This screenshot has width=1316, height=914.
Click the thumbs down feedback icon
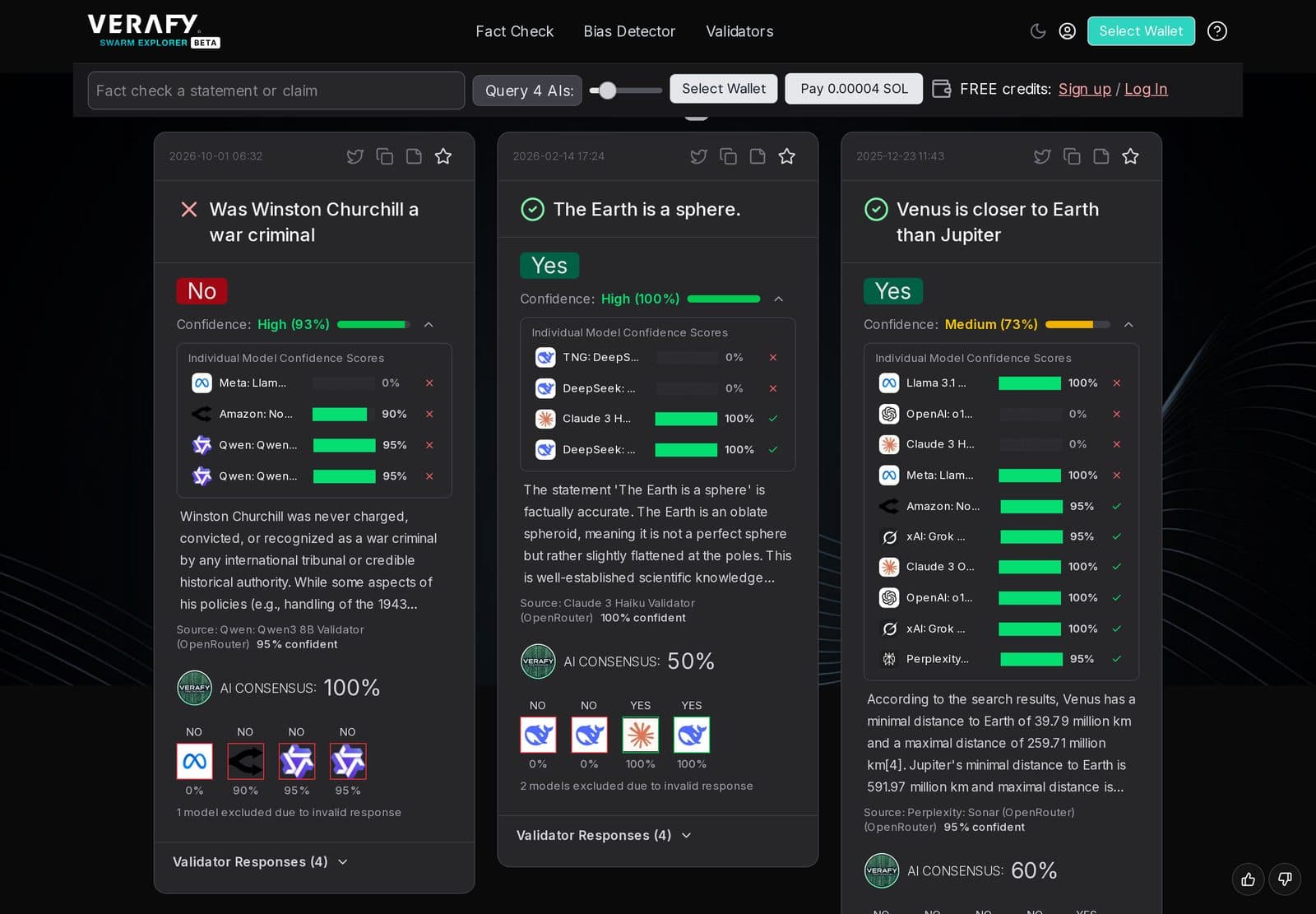(x=1285, y=879)
